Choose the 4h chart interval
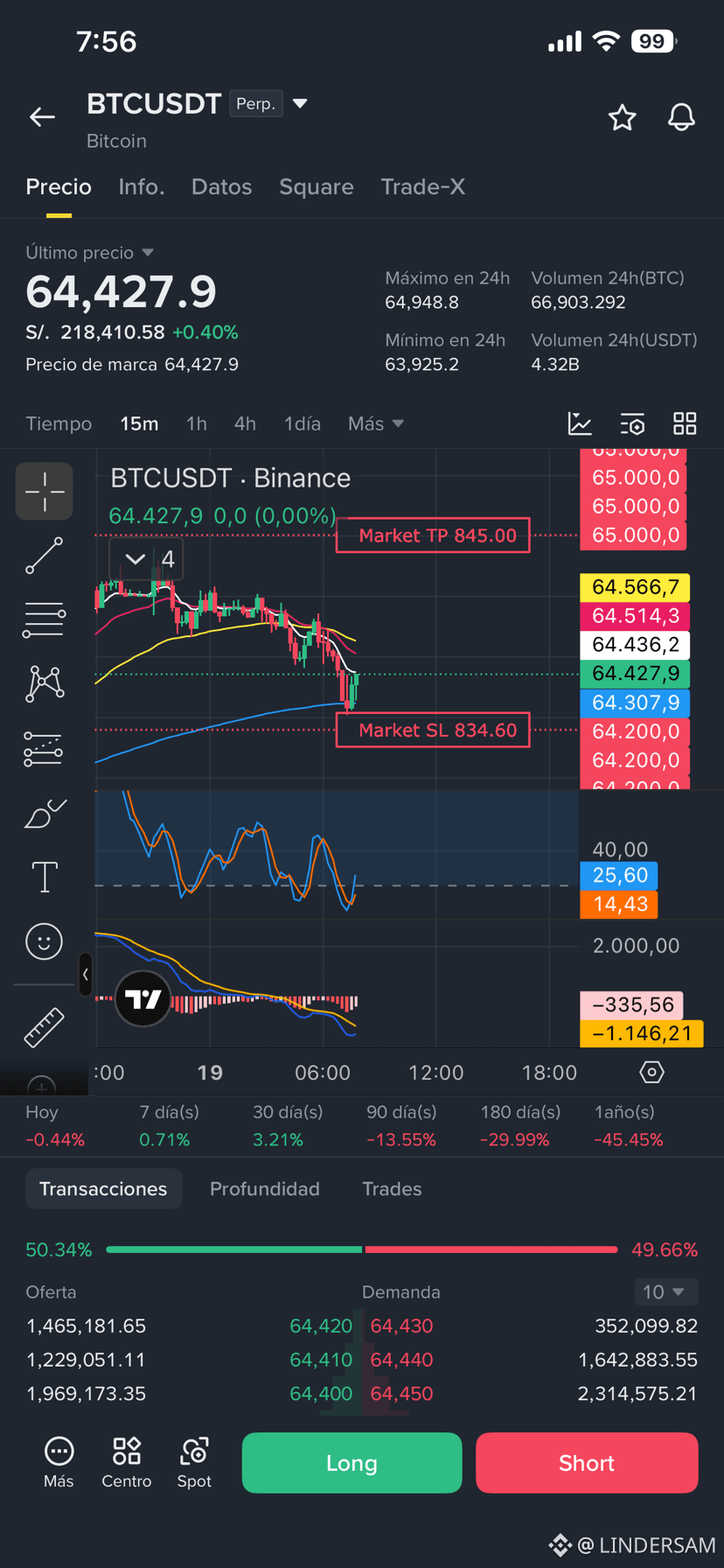Image resolution: width=724 pixels, height=1568 pixels. [x=245, y=423]
